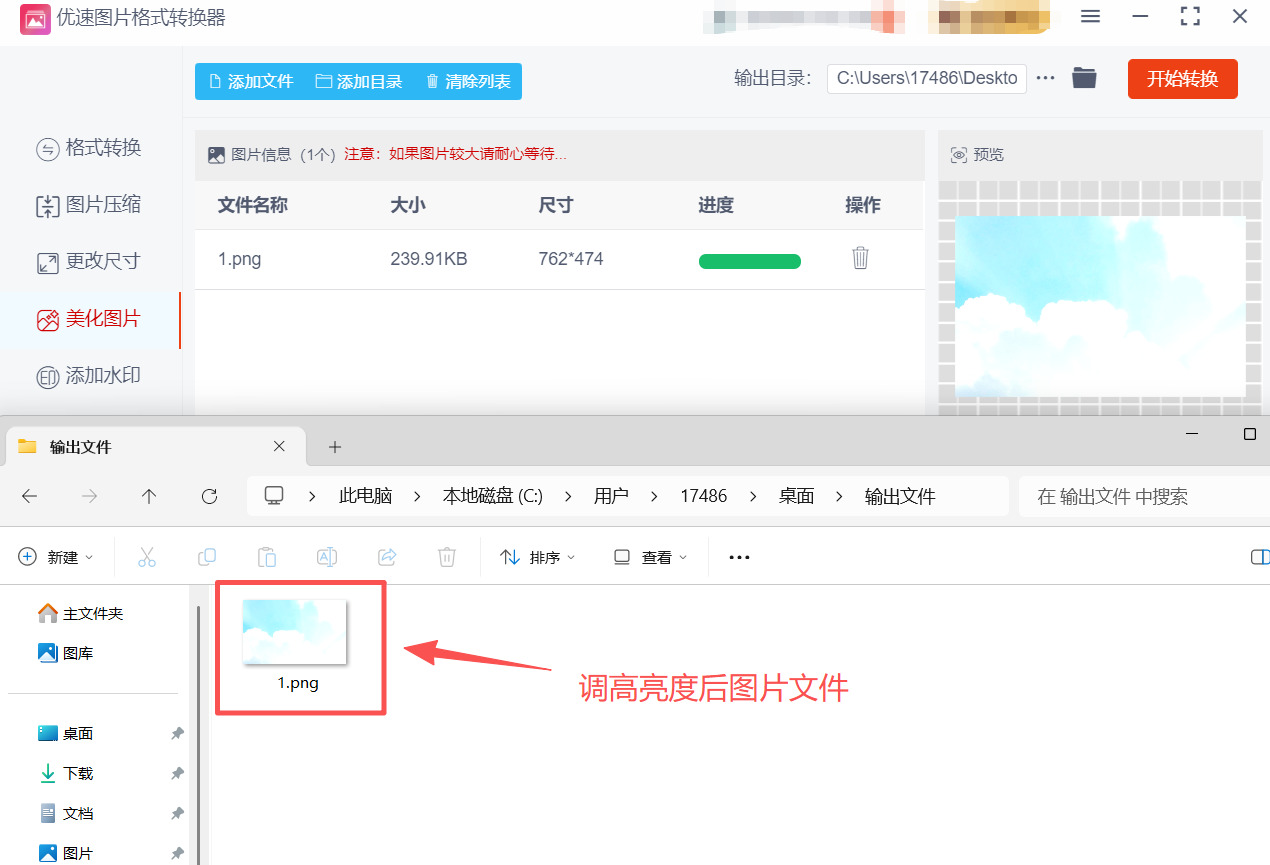Click the up arrow navigation icon
Screen dimensions: 1270x865
[149, 496]
